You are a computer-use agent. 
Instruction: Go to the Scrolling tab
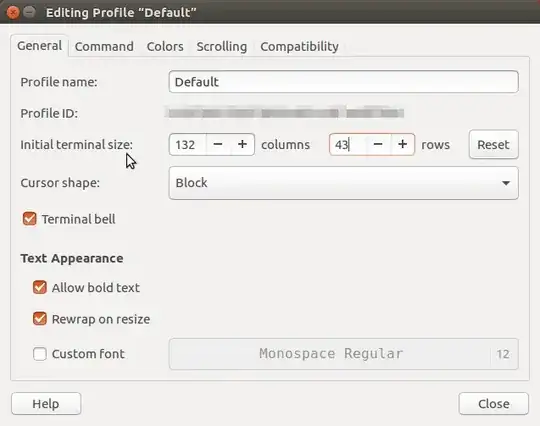222,46
